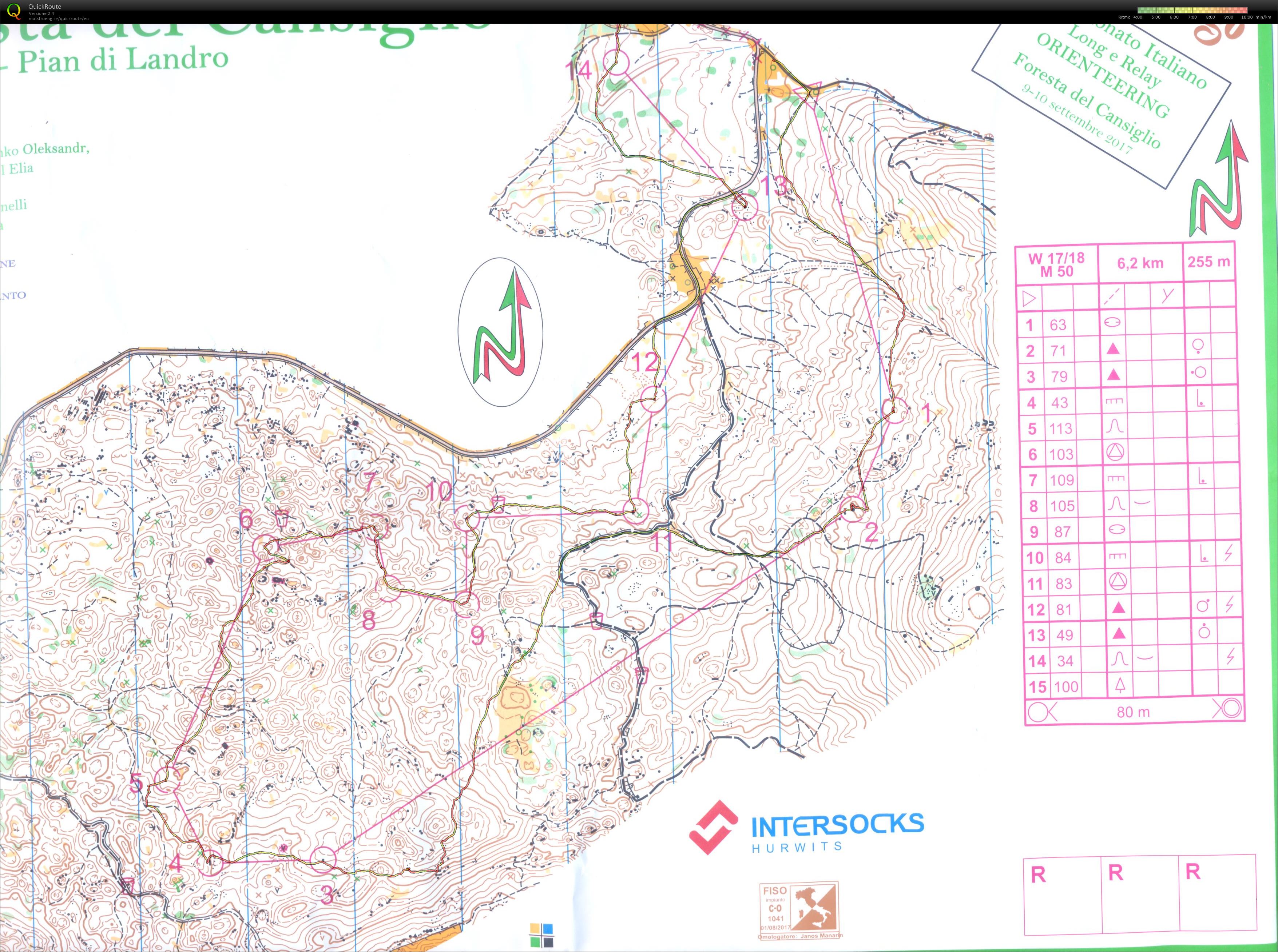Image resolution: width=1278 pixels, height=952 pixels.
Task: Click control code 63 in description table
Action: tap(1058, 325)
